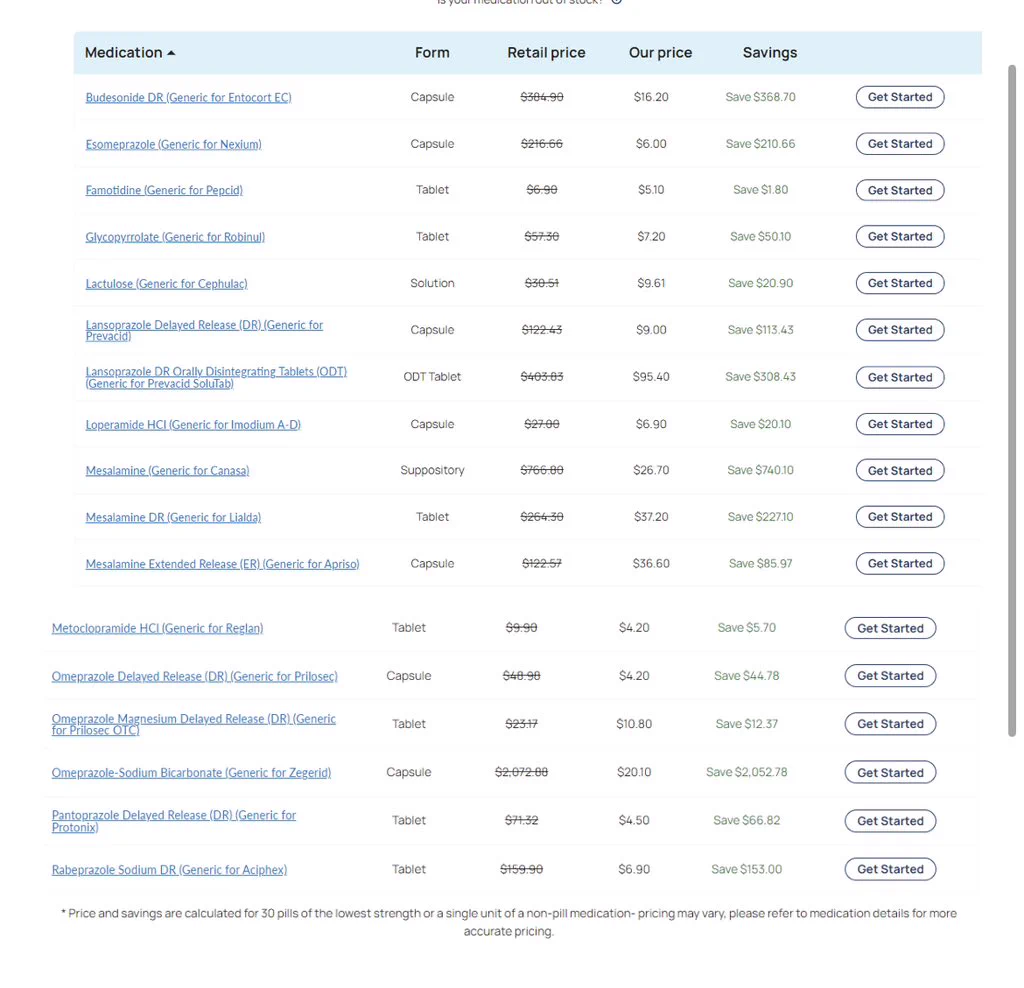Open Omeprazole-Sodium Bicarbonate (Generic for Zegerid) link
This screenshot has width=1024, height=988.
click(191, 773)
